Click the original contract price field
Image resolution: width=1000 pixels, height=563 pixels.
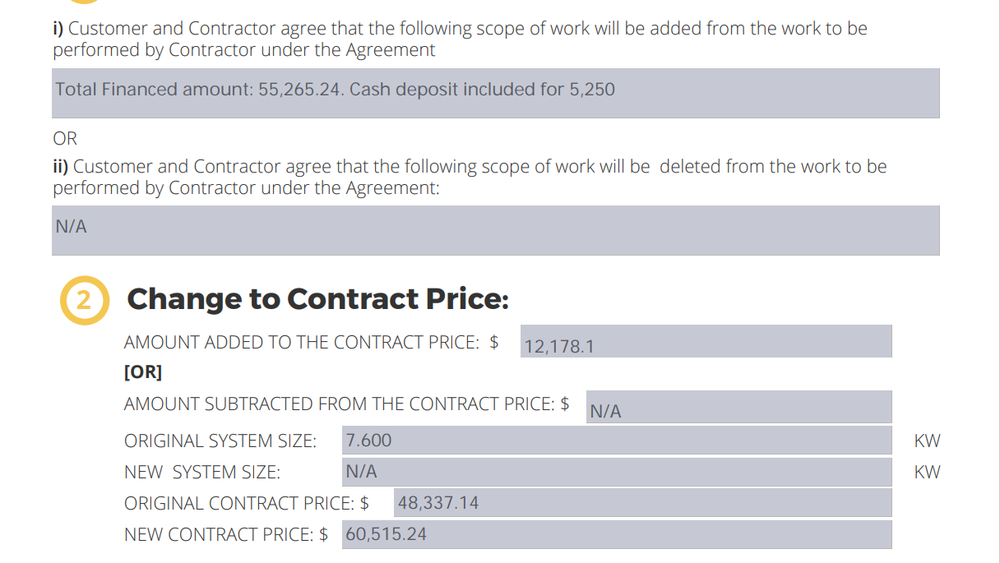[642, 503]
